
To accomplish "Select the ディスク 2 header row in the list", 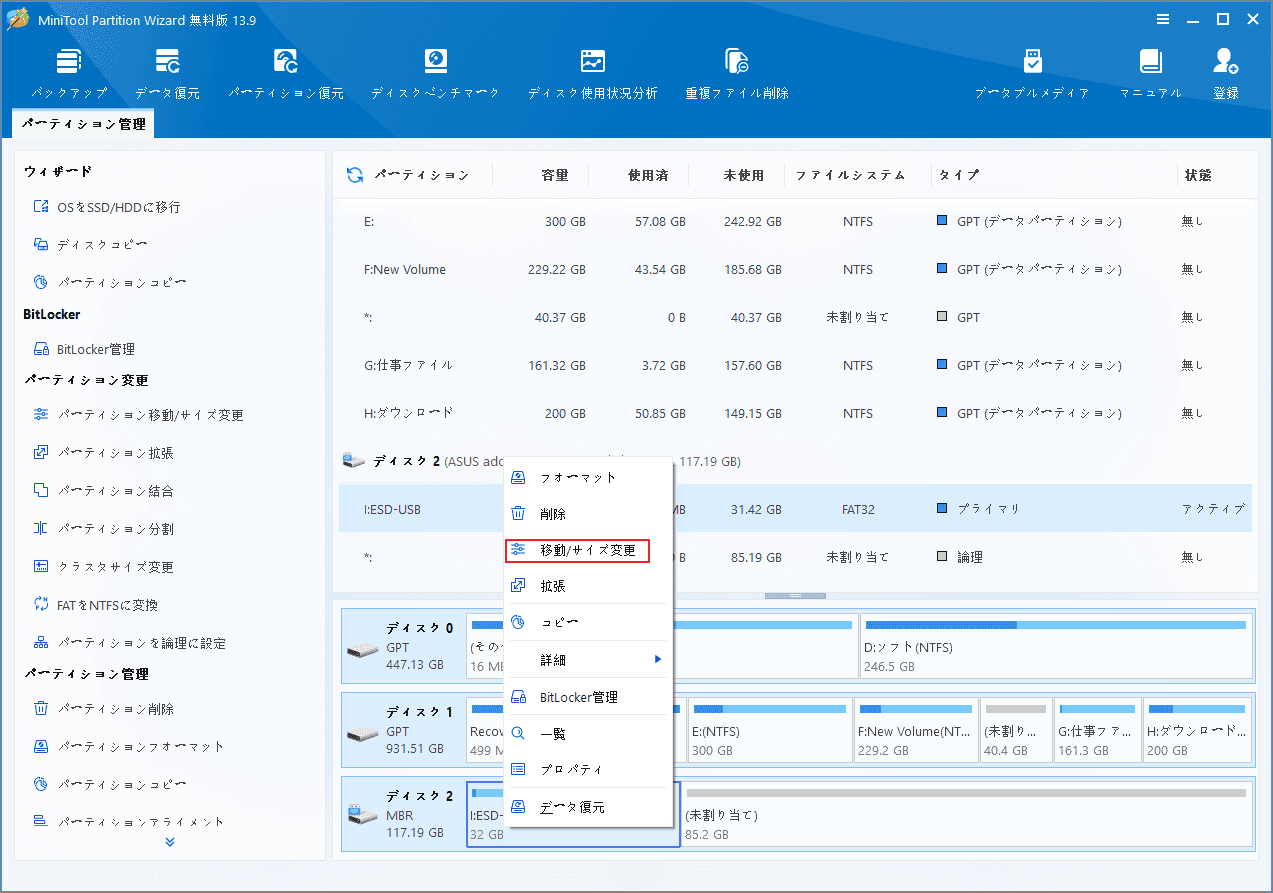I will (x=795, y=461).
